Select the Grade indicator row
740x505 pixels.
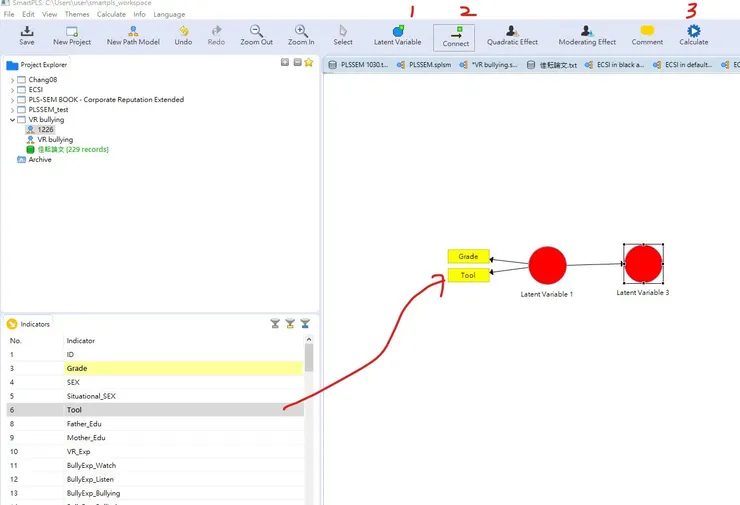coord(155,368)
